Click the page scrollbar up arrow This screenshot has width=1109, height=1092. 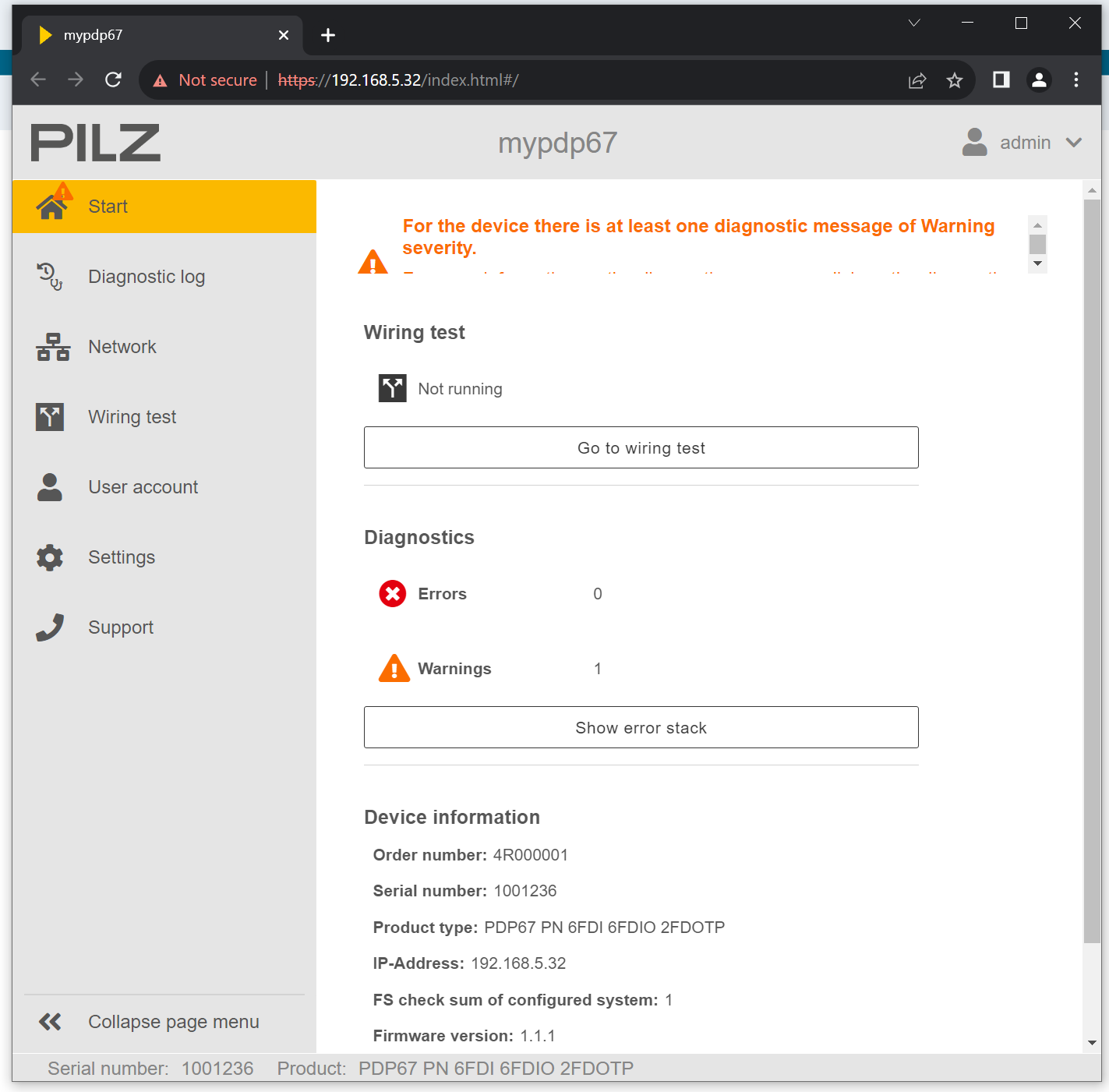pyautogui.click(x=1092, y=190)
